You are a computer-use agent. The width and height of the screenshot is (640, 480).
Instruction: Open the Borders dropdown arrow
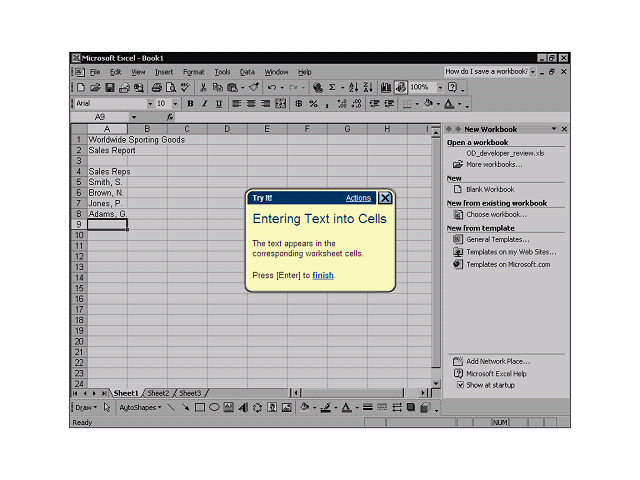pos(417,104)
